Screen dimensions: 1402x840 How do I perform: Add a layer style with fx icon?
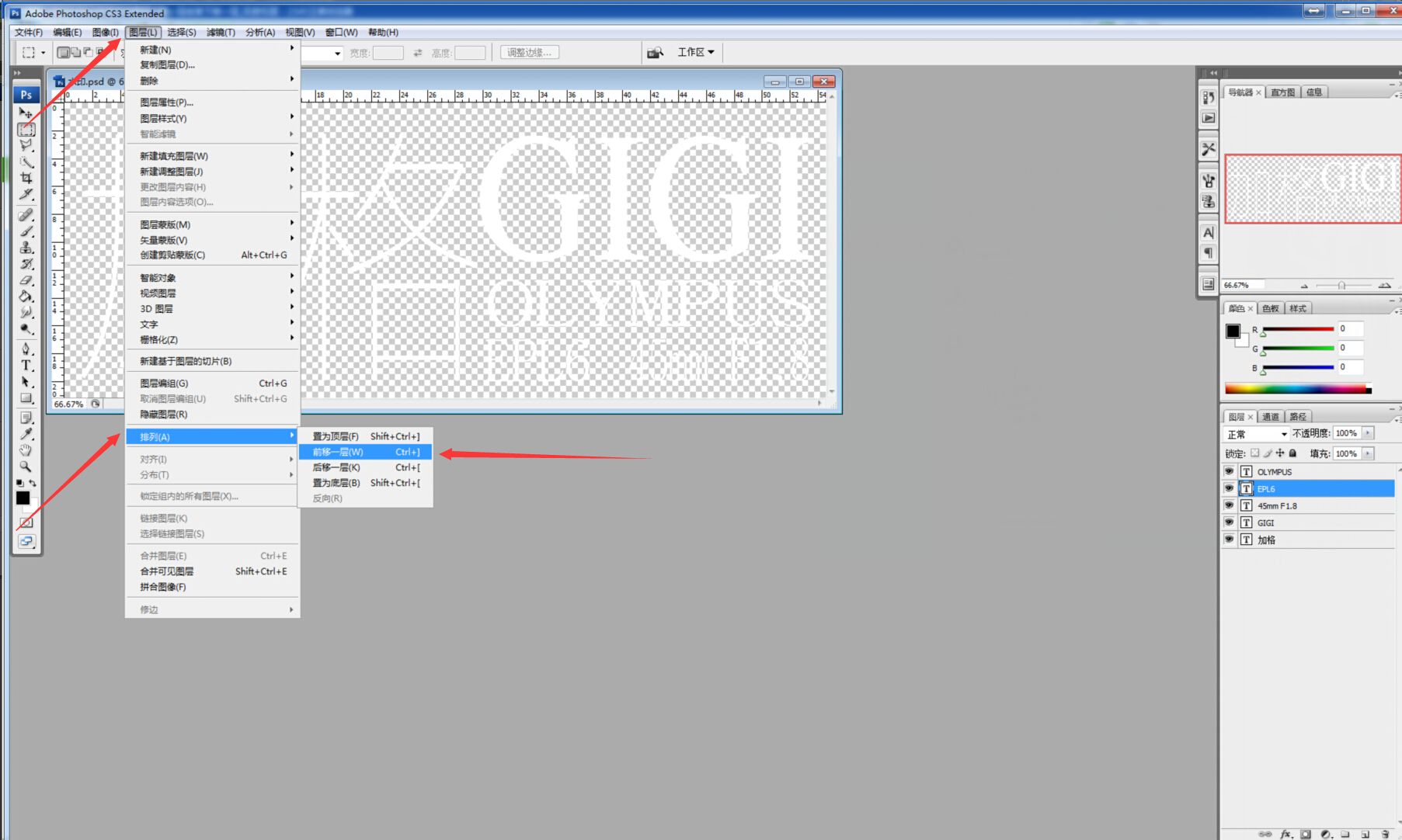pyautogui.click(x=1285, y=834)
